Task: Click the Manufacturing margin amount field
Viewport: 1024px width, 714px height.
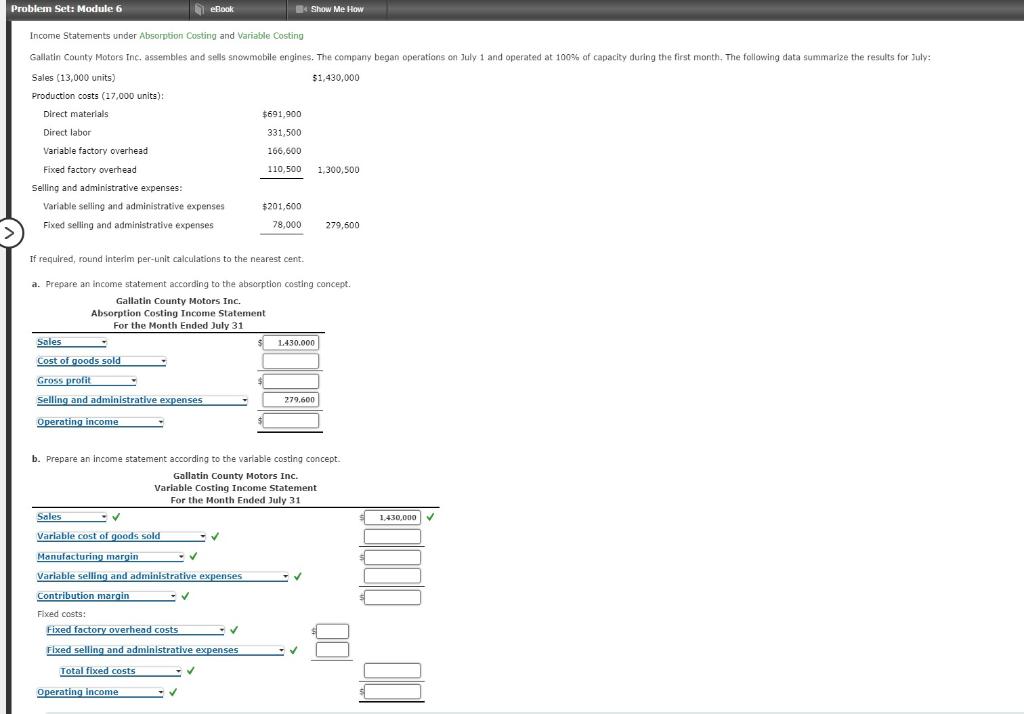Action: [392, 557]
